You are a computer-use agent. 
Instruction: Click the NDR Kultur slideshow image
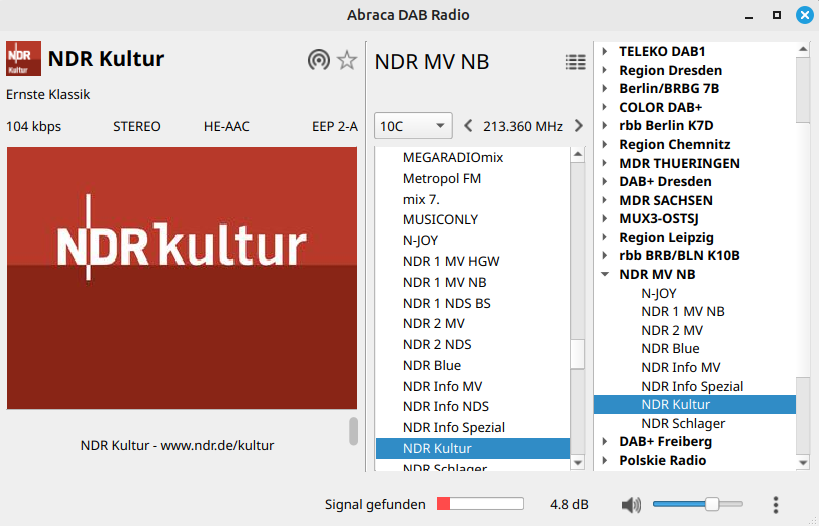pyautogui.click(x=182, y=278)
